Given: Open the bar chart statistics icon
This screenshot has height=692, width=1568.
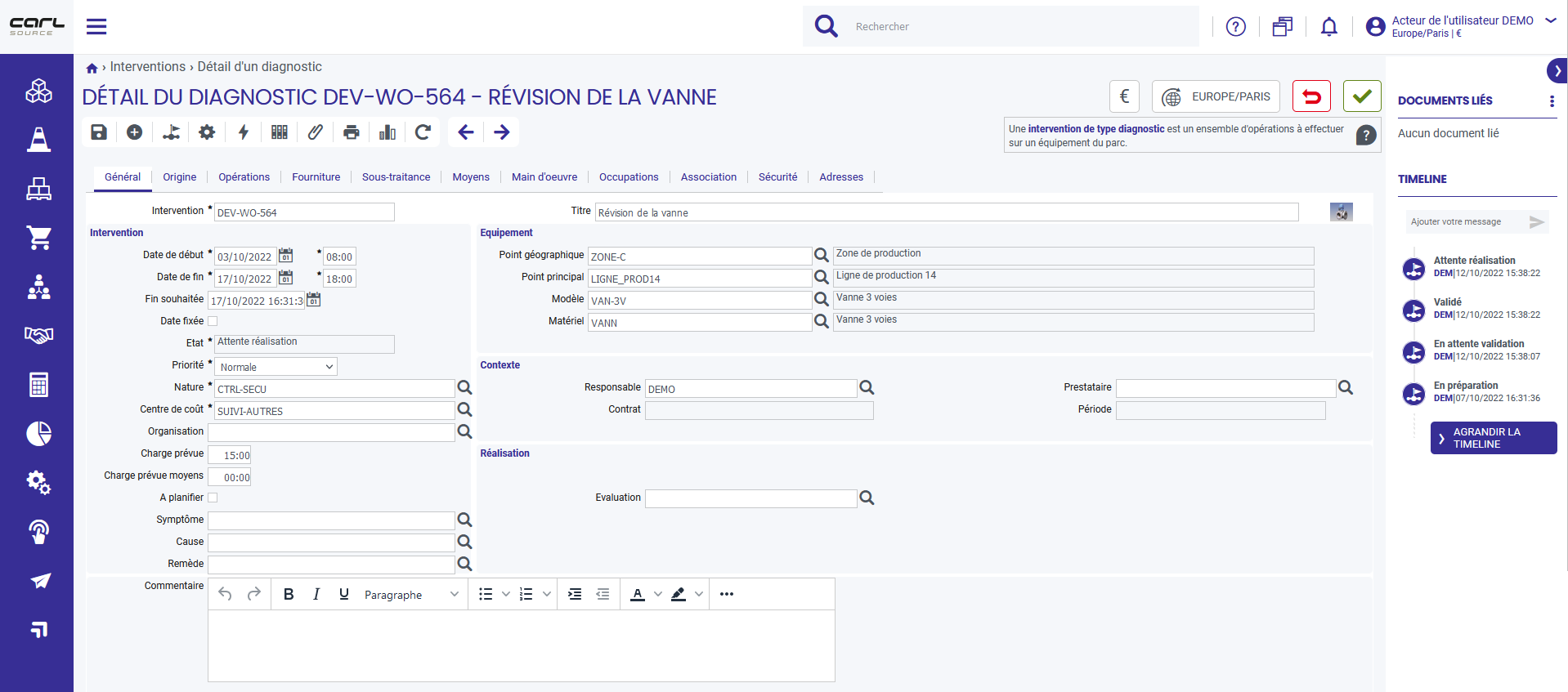Looking at the screenshot, I should coord(388,132).
